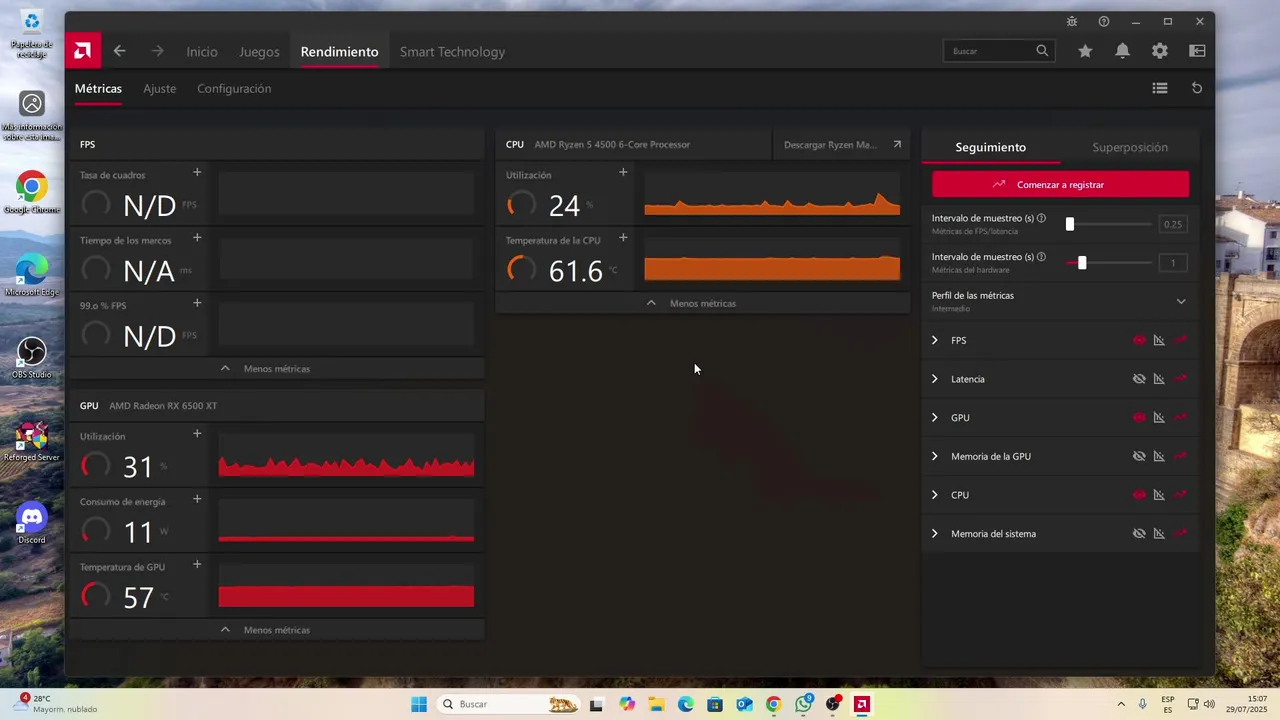Collapse FPS panel with Menos métricas
This screenshot has width=1280, height=720.
[x=277, y=369]
